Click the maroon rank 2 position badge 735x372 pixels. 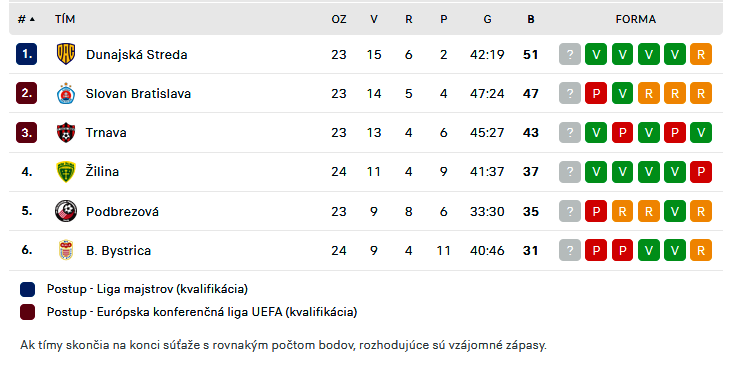point(26,93)
